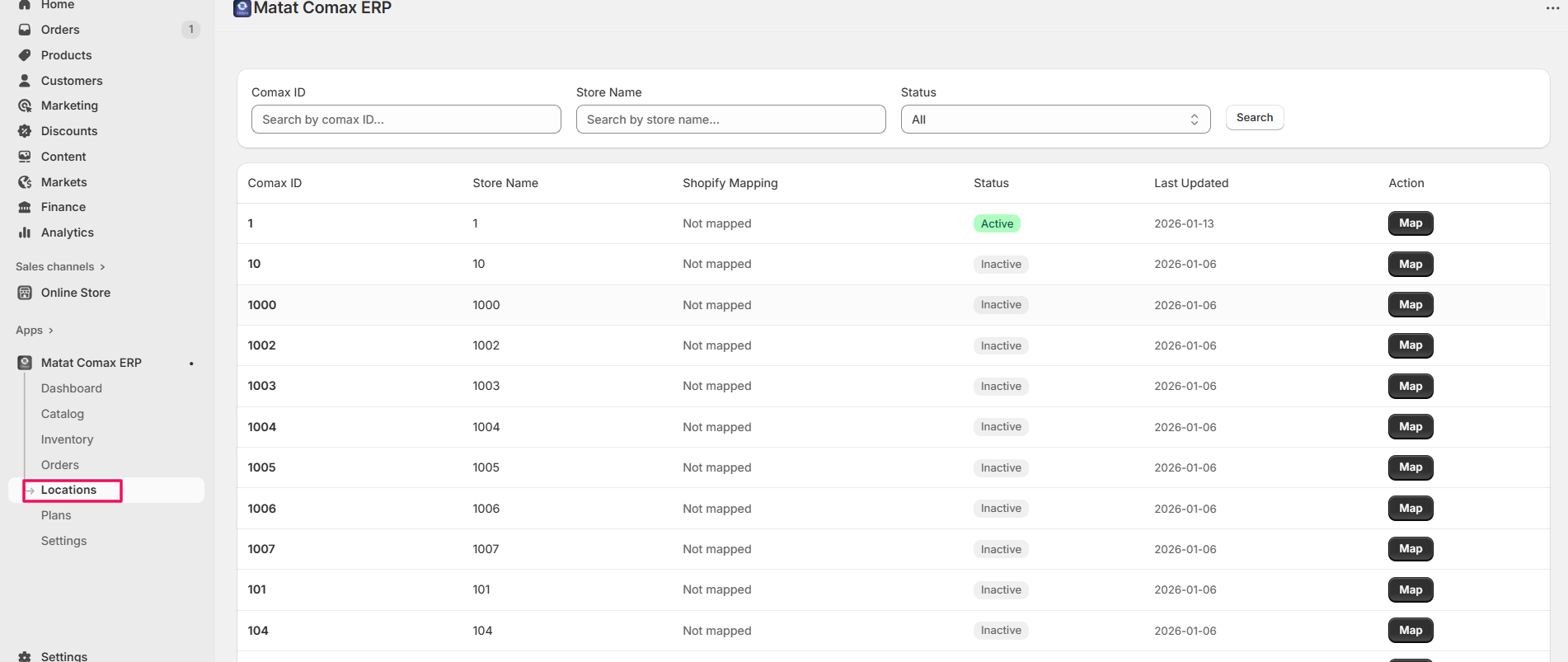Click the Online Store icon
The height and width of the screenshot is (662, 1568).
pyautogui.click(x=25, y=293)
